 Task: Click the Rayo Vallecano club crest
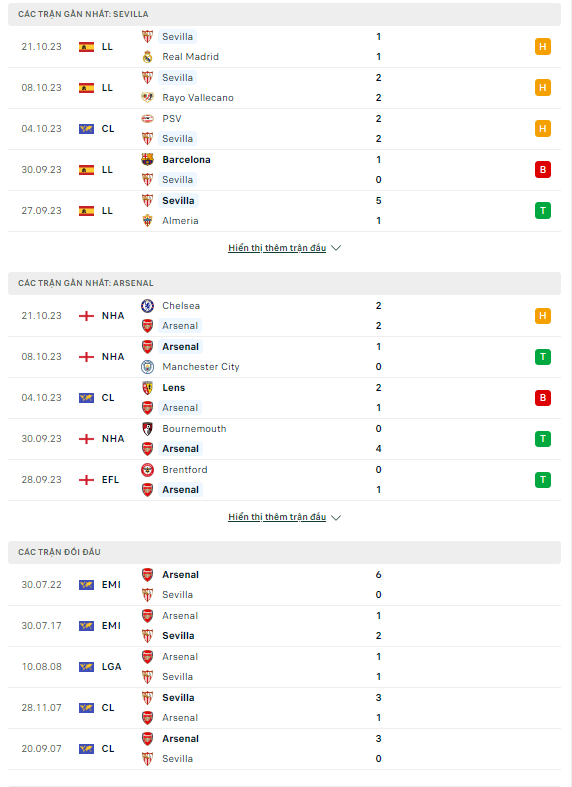point(147,97)
